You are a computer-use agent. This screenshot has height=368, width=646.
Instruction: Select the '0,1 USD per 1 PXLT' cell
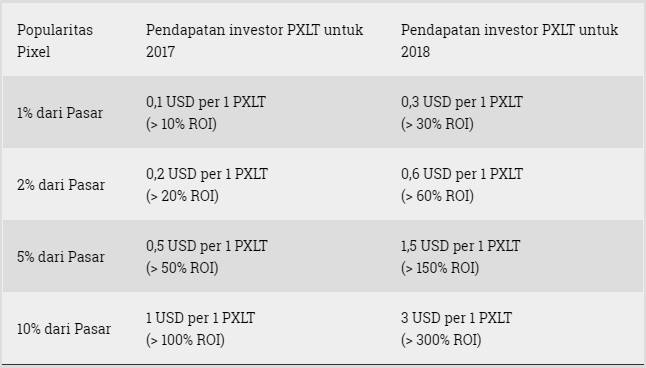tap(206, 102)
